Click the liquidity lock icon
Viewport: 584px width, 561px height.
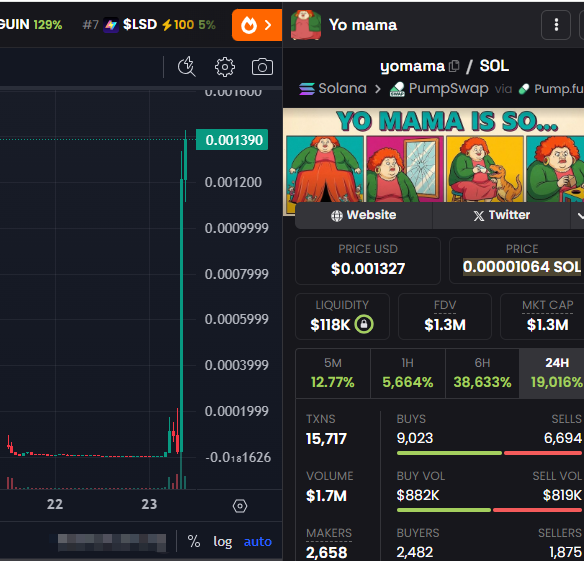pyautogui.click(x=364, y=324)
